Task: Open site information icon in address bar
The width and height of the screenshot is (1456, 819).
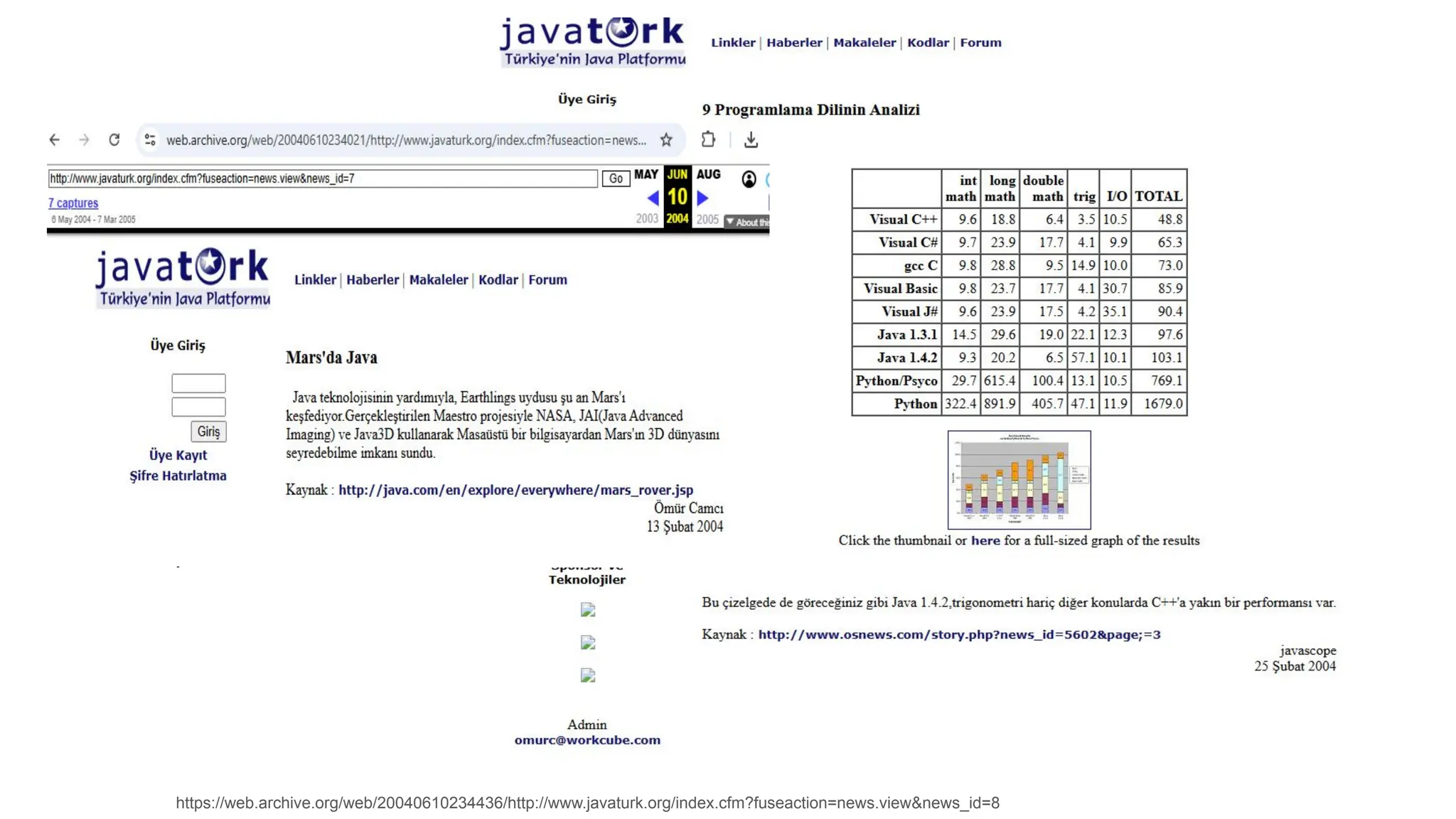Action: (149, 140)
